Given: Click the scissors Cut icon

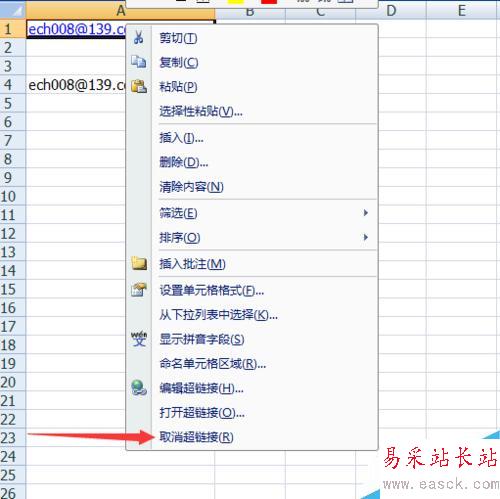Looking at the screenshot, I should tap(138, 37).
